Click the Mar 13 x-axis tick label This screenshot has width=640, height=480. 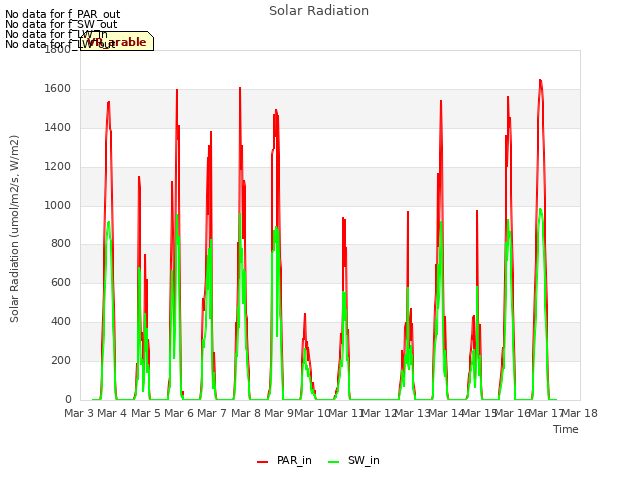tap(413, 413)
